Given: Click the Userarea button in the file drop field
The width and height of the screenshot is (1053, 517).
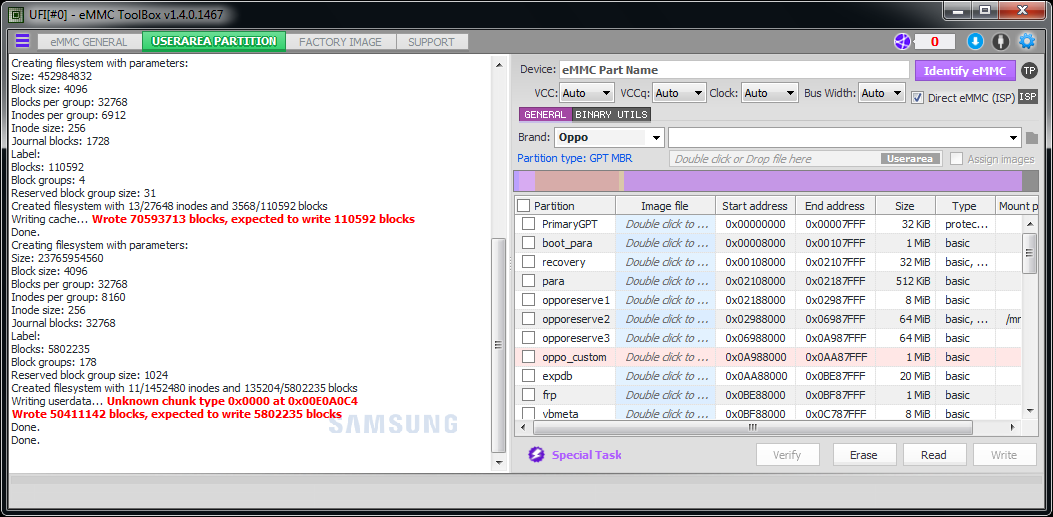Looking at the screenshot, I should (x=910, y=159).
